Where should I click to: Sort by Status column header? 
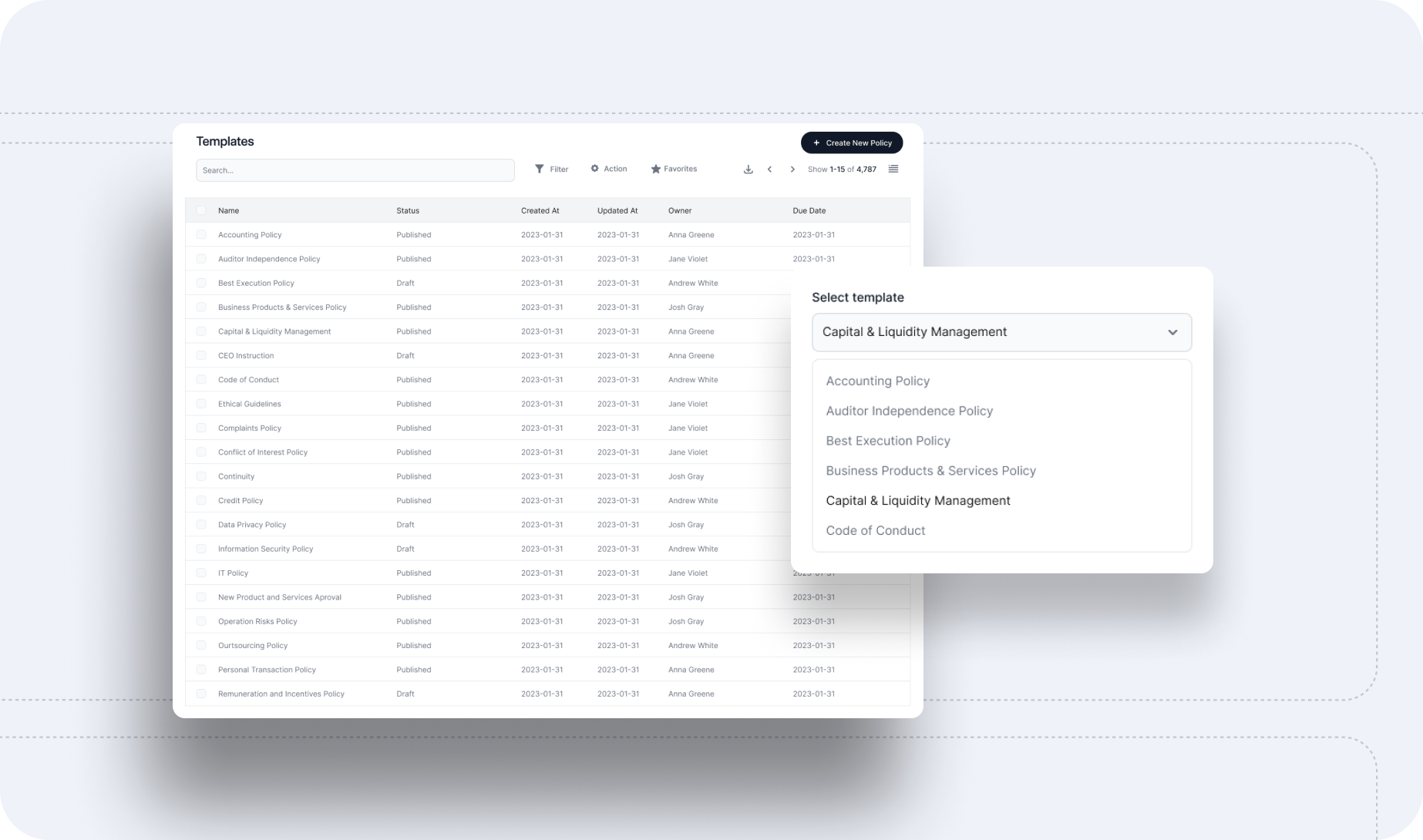tap(408, 210)
